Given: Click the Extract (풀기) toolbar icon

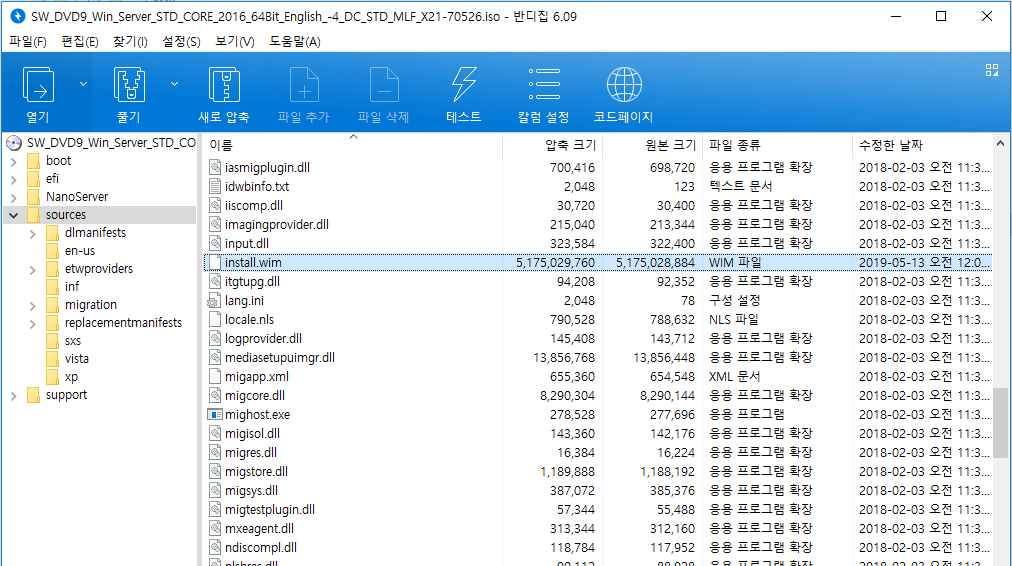Looking at the screenshot, I should (129, 85).
